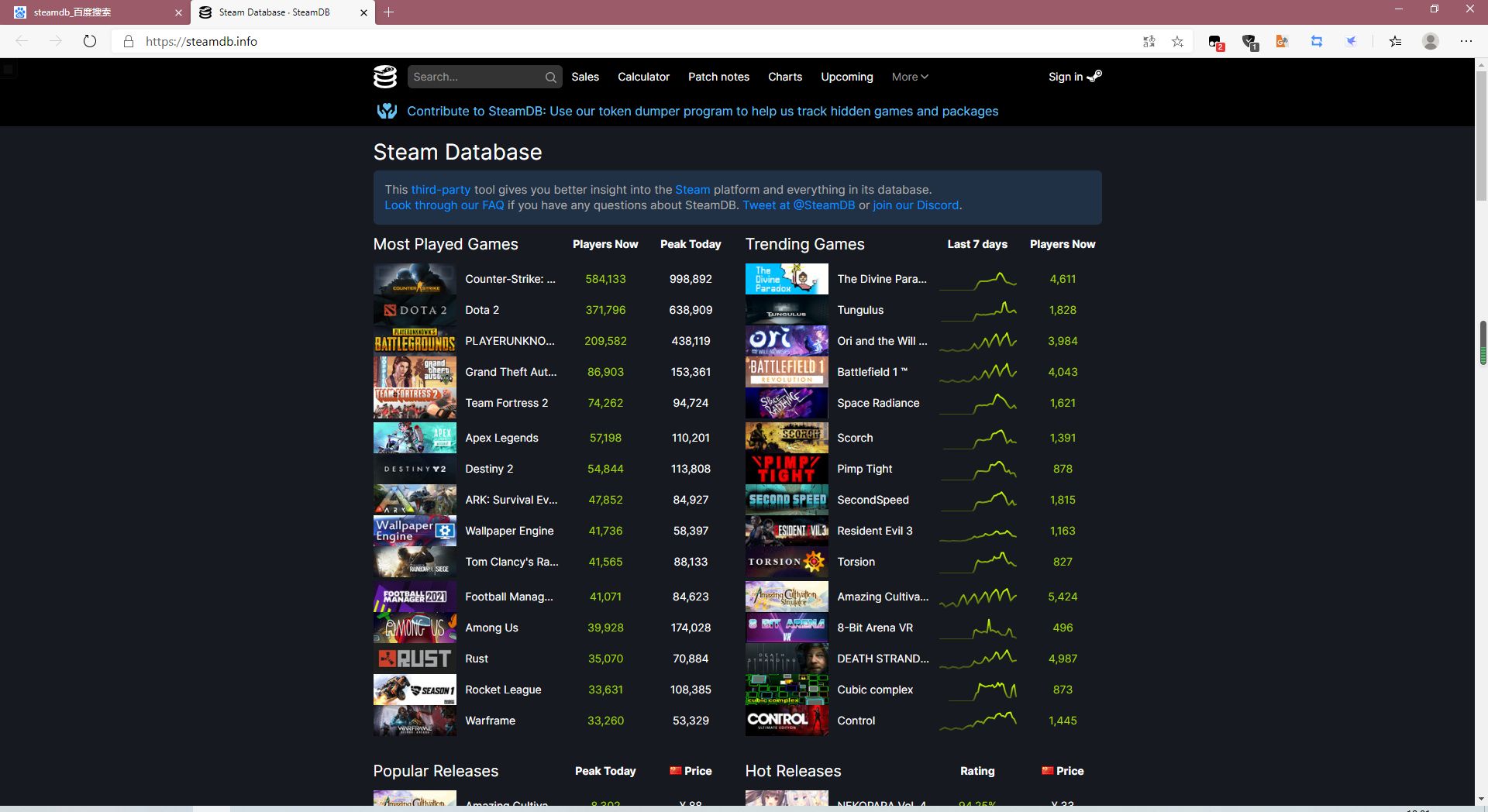Click the heart donation icon in the banner

click(x=387, y=111)
